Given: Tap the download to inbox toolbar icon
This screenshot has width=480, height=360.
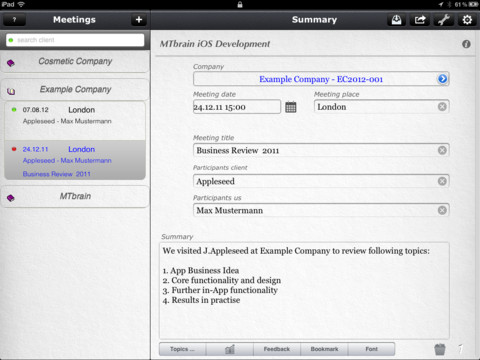Looking at the screenshot, I should [x=396, y=20].
